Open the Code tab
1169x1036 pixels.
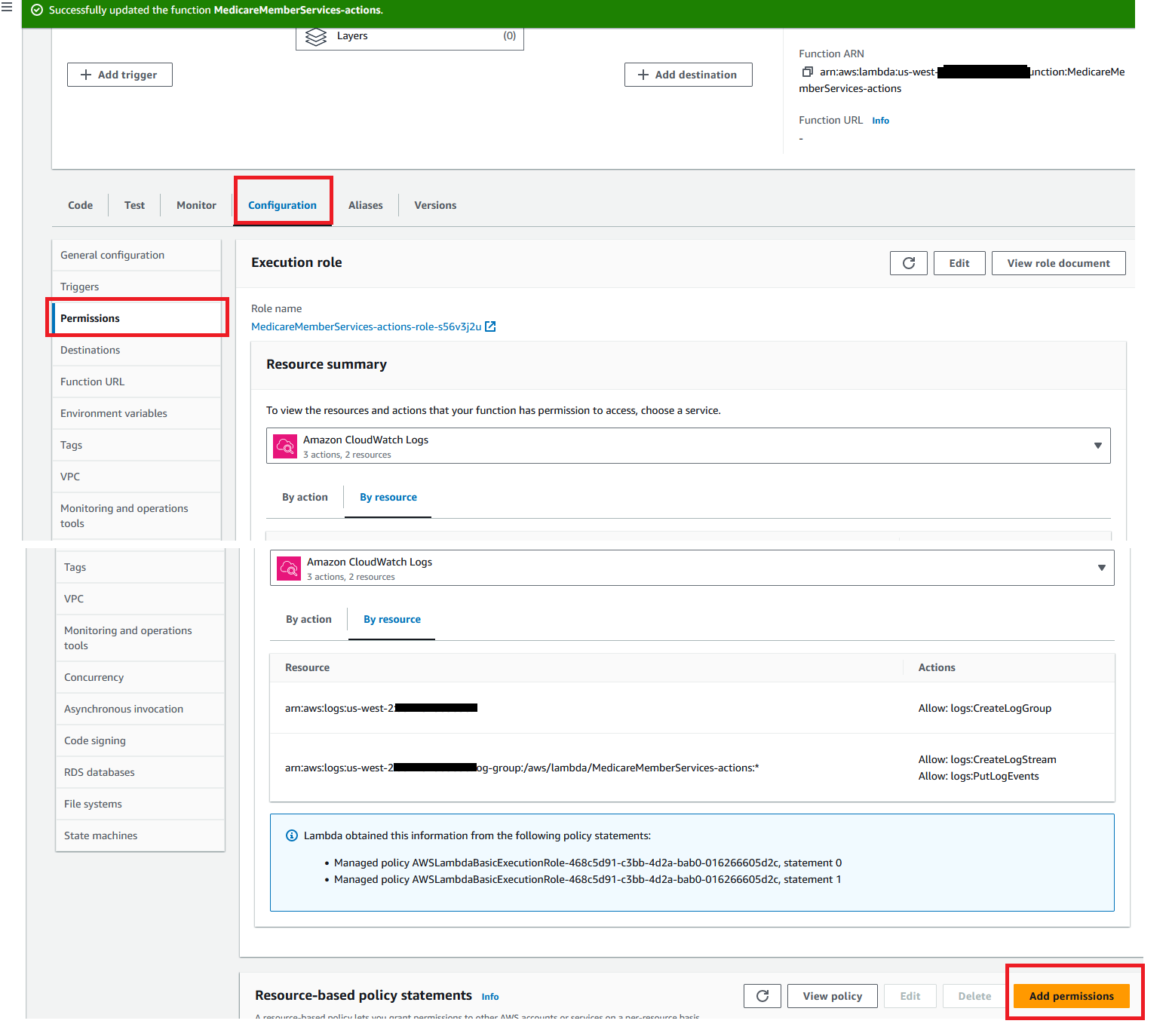[81, 205]
